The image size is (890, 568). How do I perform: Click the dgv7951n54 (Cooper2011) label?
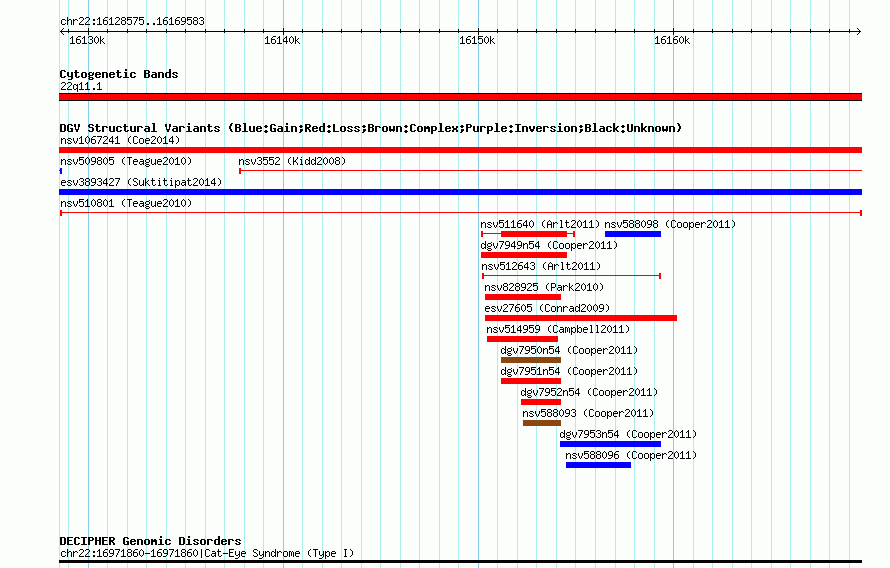[x=569, y=371]
